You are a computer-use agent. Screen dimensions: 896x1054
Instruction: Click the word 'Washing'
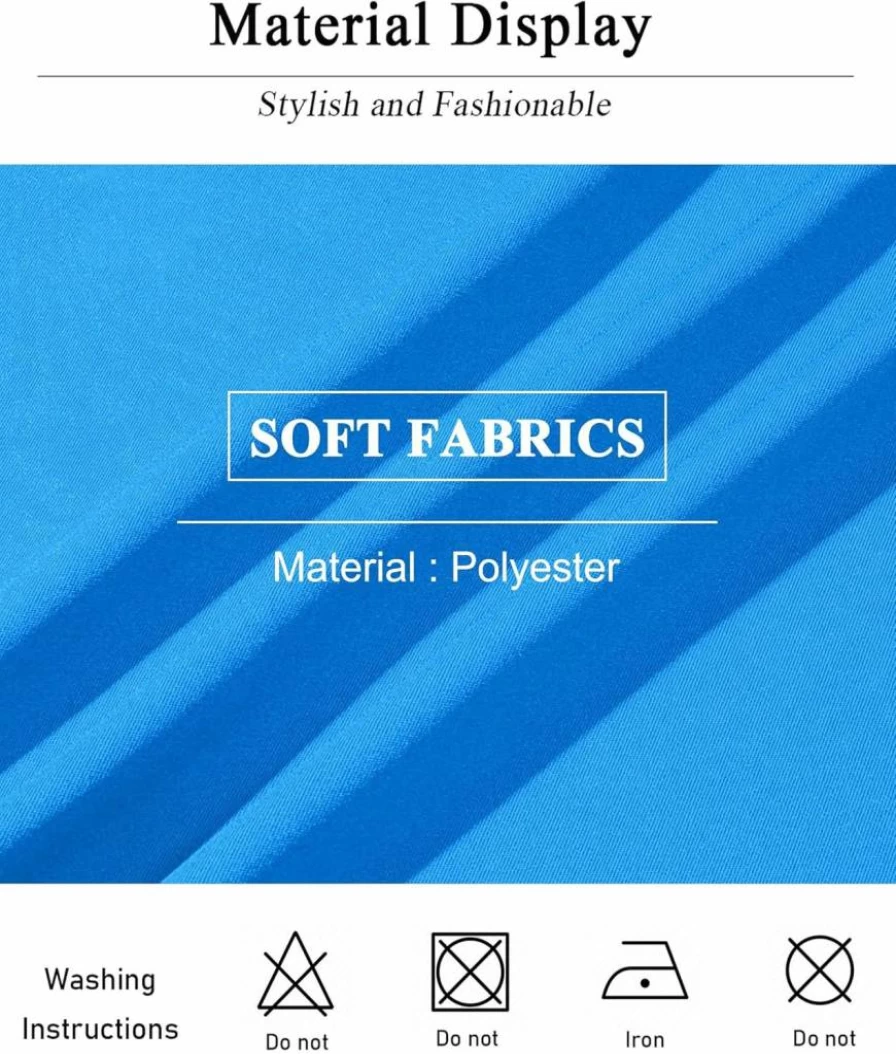point(100,979)
